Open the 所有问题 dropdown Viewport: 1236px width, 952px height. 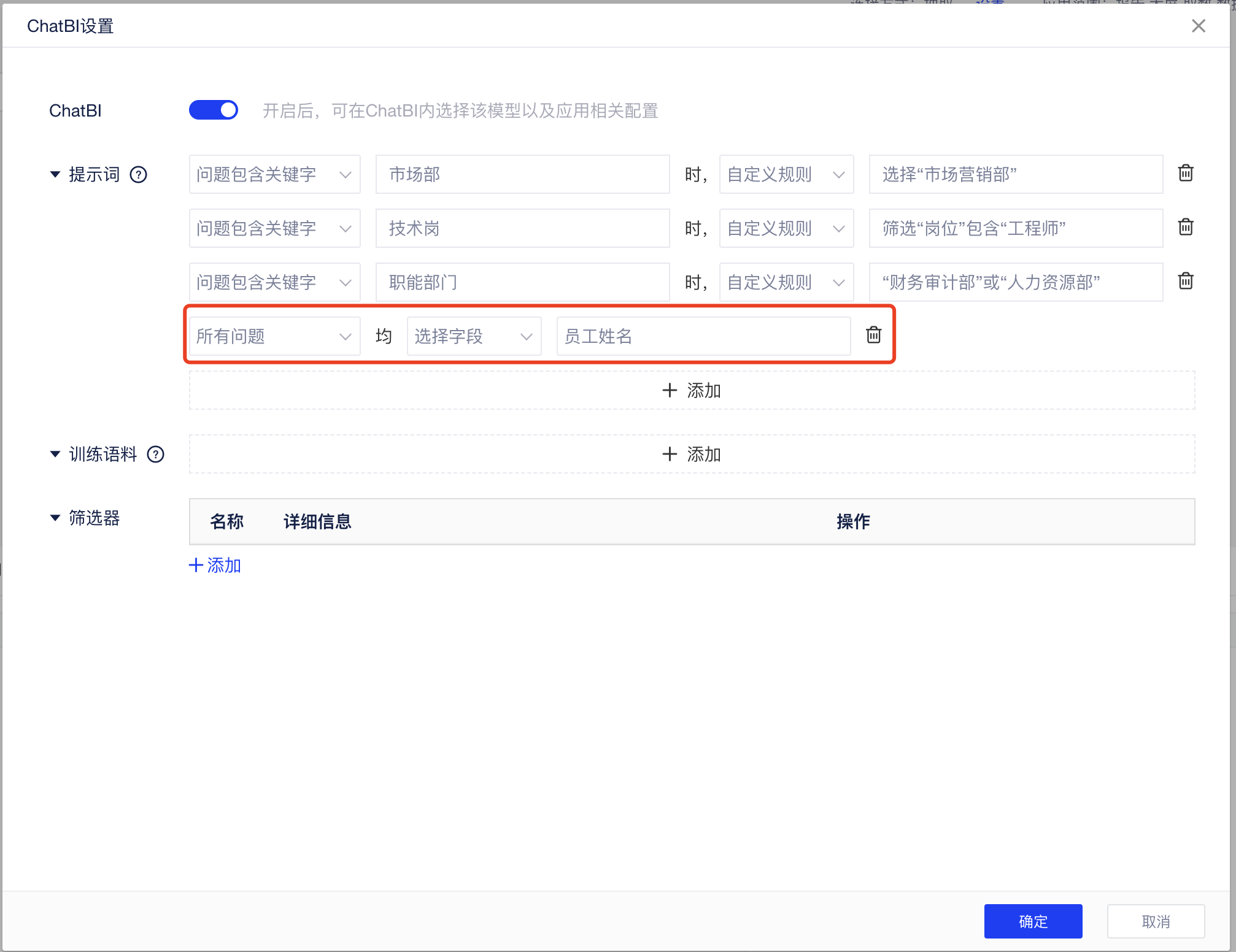[274, 336]
